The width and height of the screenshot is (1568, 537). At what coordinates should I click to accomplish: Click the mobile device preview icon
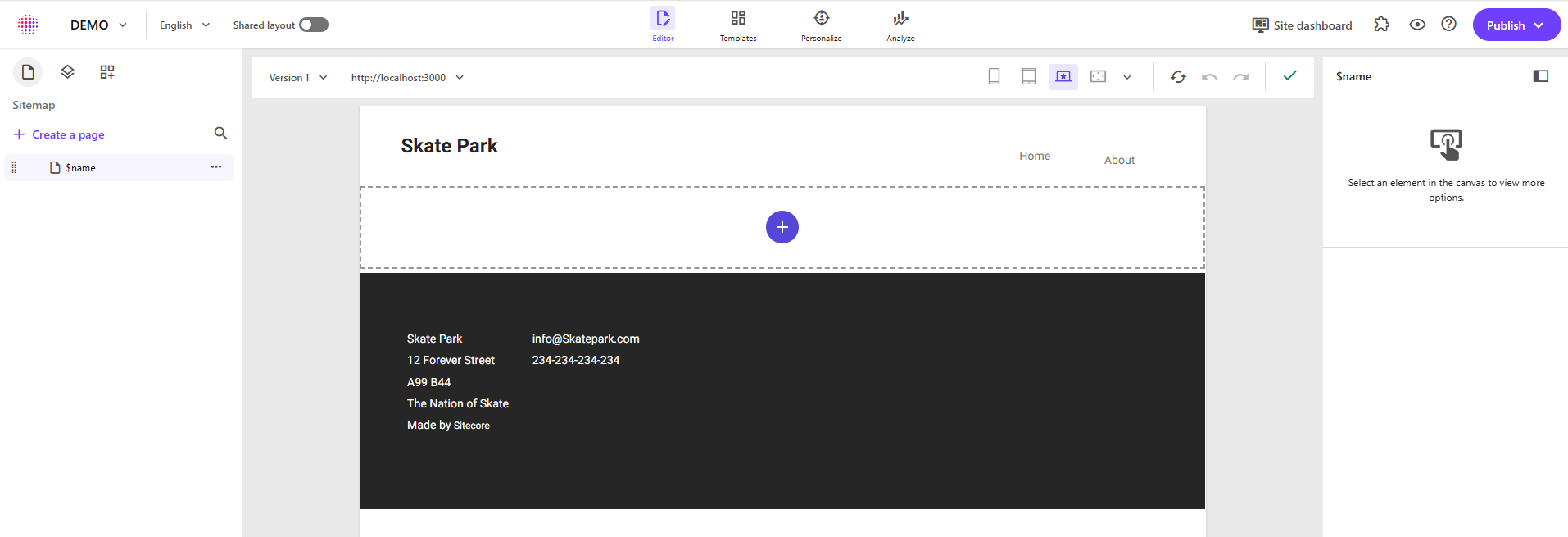994,77
